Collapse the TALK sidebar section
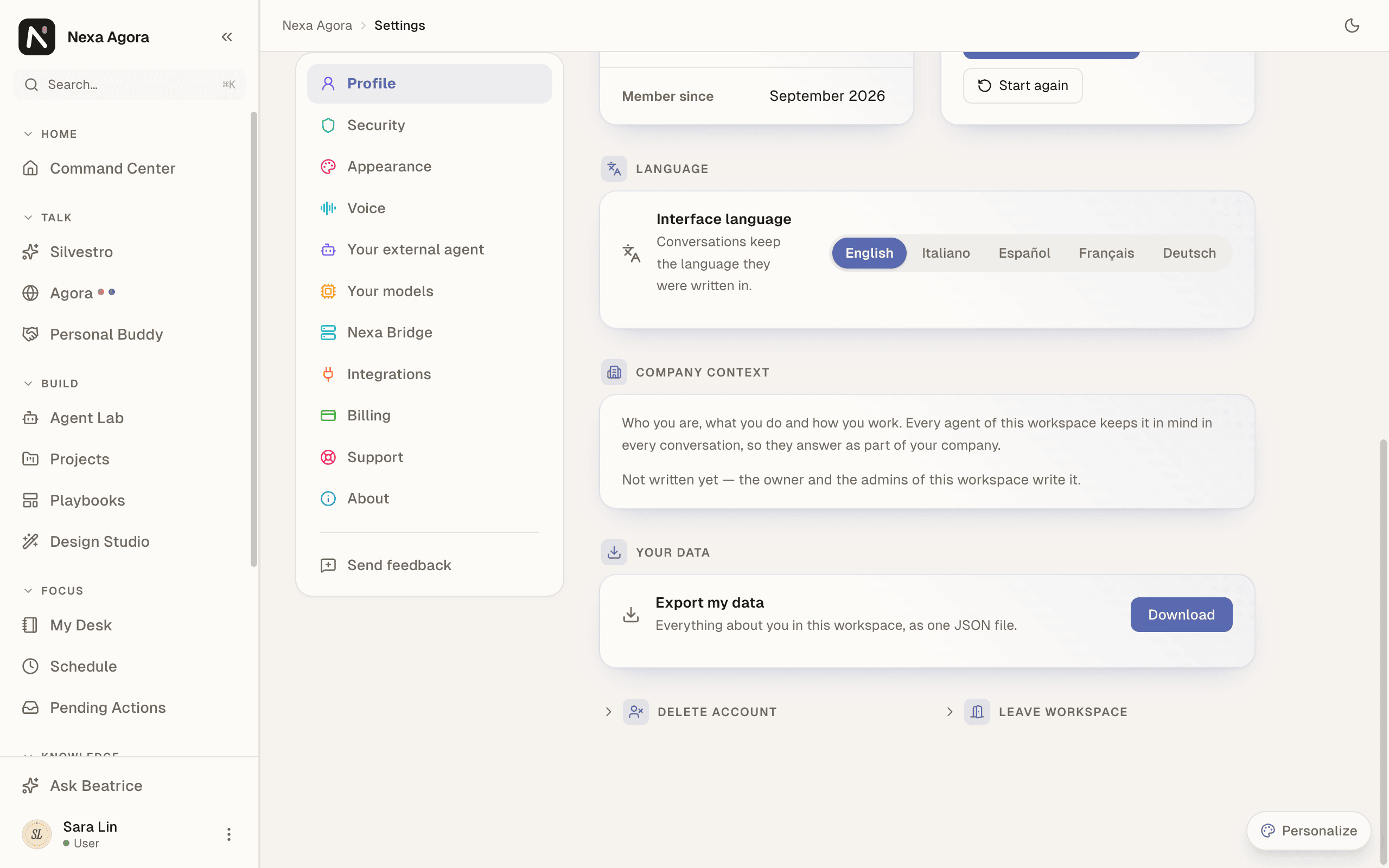Viewport: 1389px width, 868px height. (x=48, y=218)
